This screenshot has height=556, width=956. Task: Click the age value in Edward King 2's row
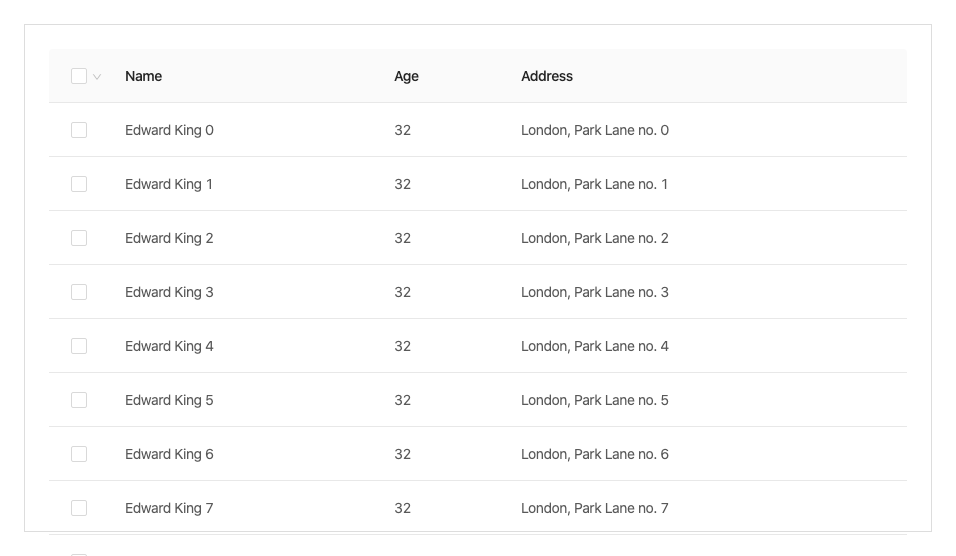[x=403, y=238]
